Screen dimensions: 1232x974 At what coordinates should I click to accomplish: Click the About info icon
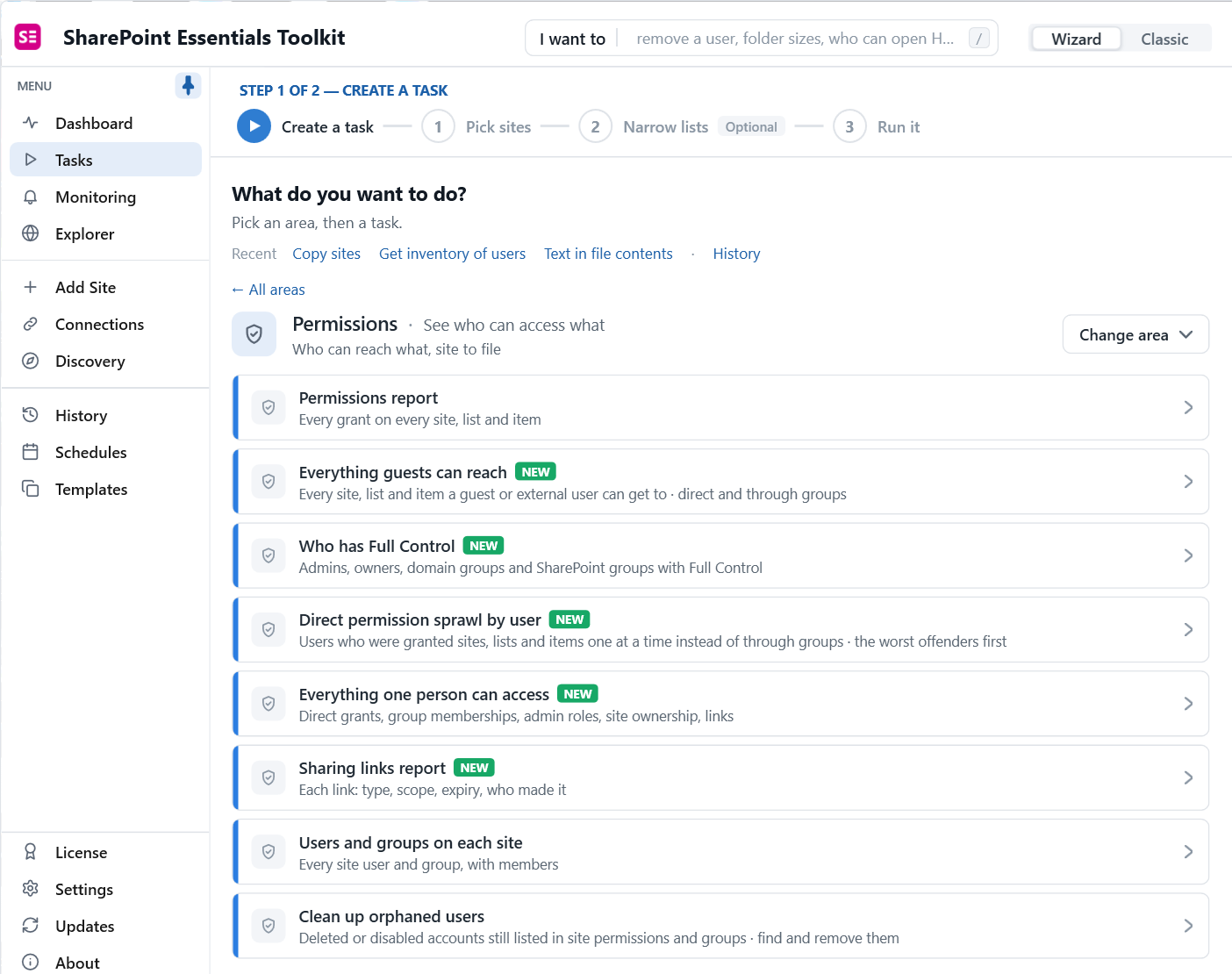coord(31,963)
